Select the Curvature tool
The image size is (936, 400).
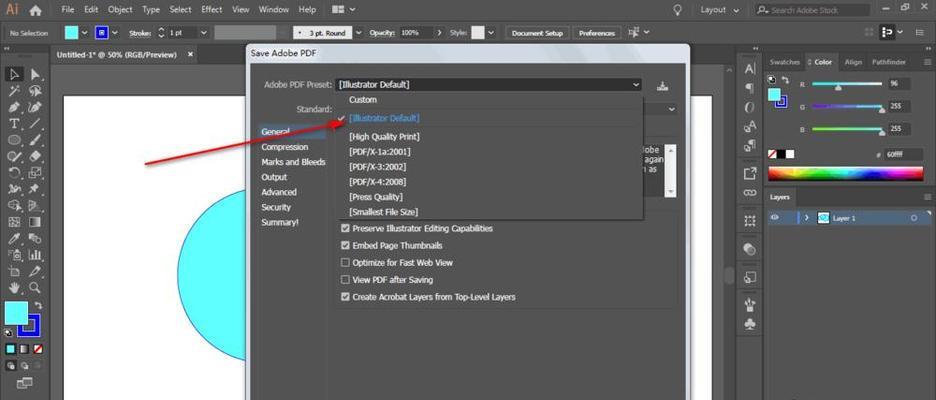[35, 107]
